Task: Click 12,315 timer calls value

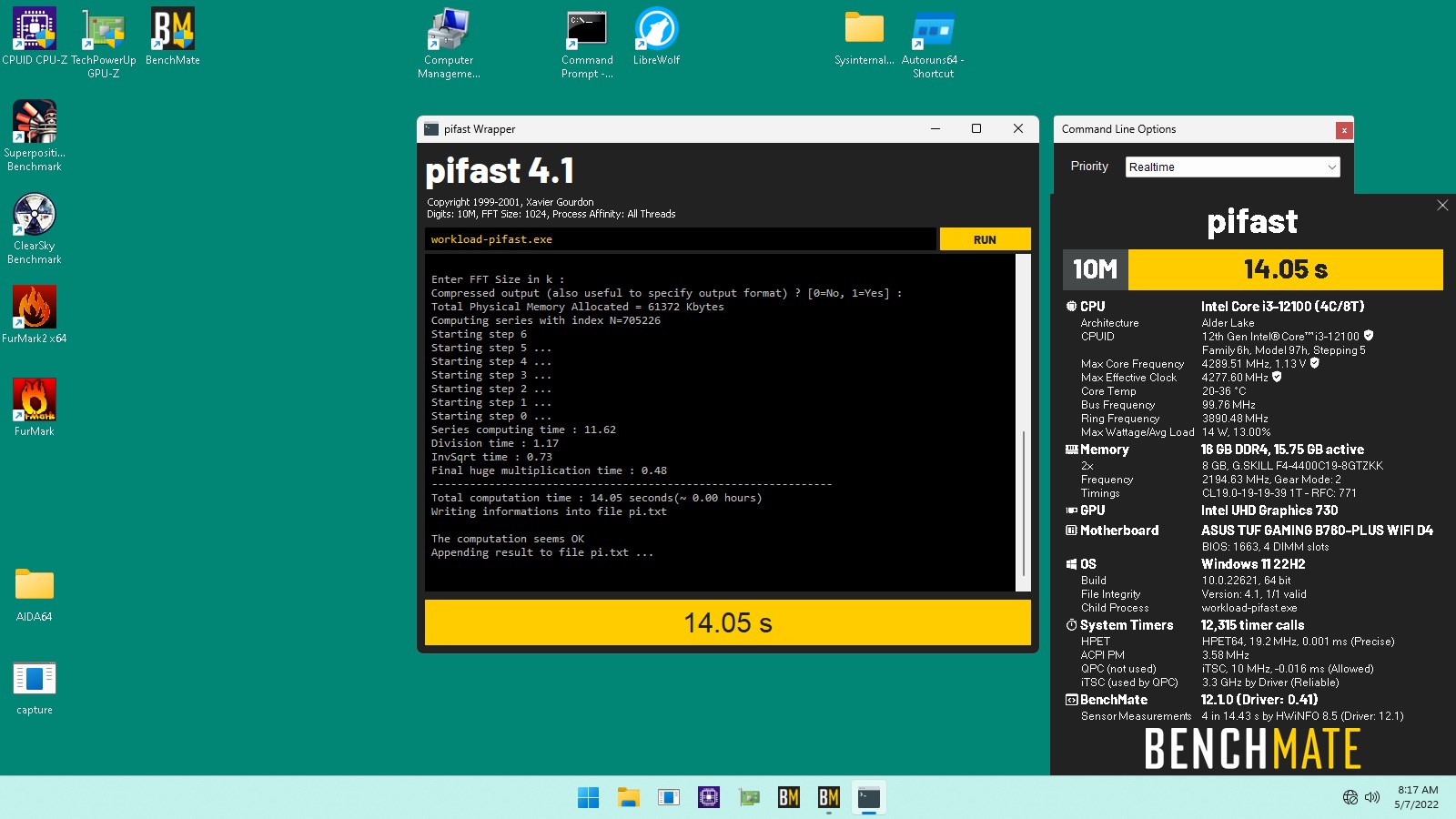Action: coord(1252,625)
